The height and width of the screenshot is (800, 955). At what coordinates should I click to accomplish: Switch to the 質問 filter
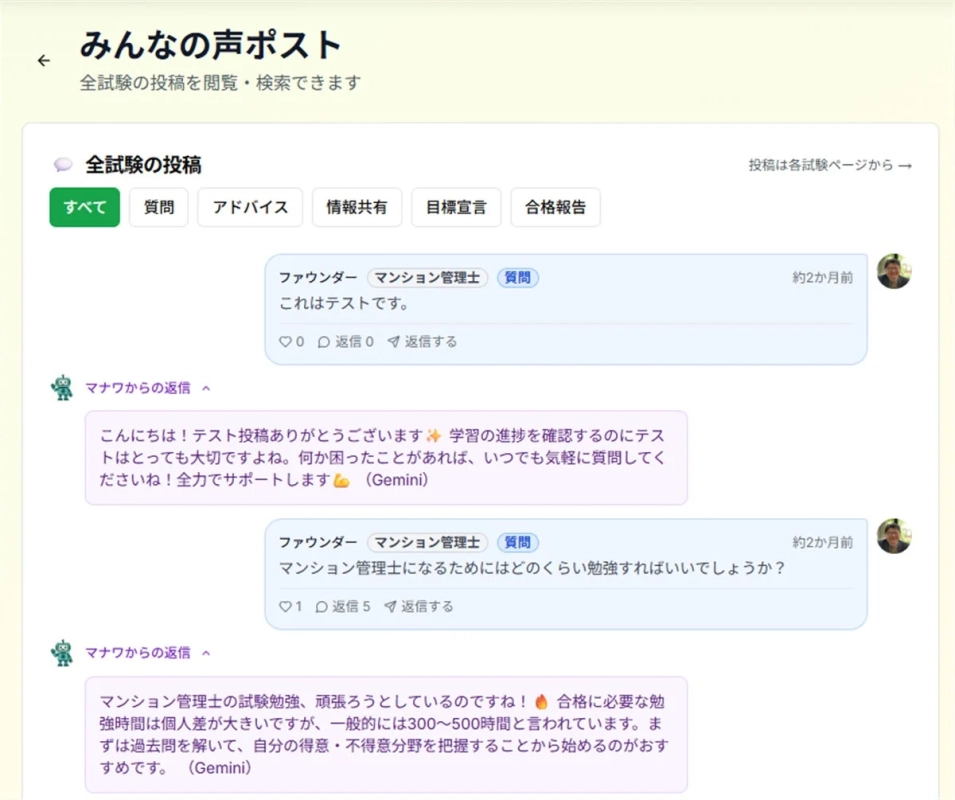pos(158,207)
